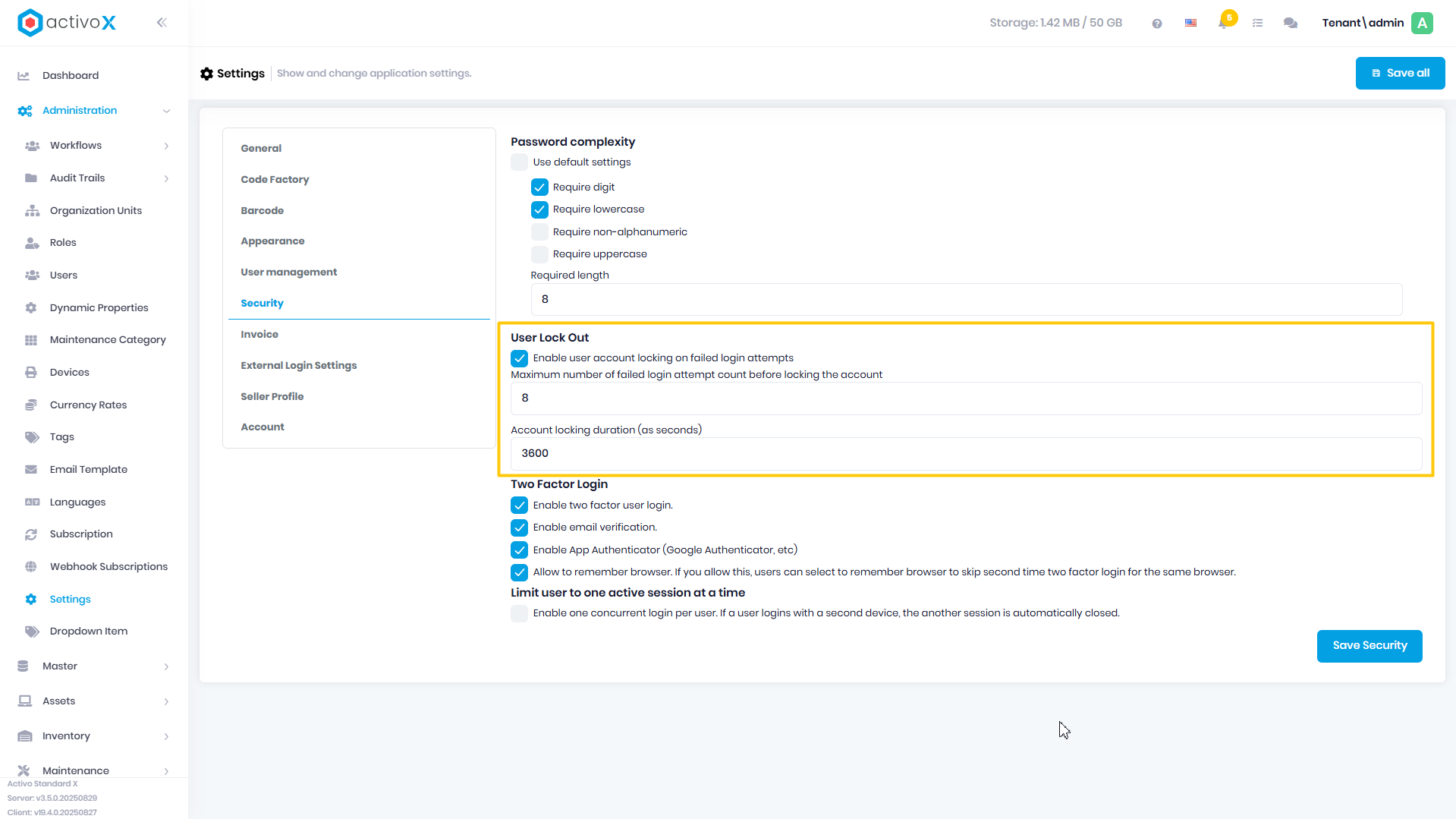Uncheck Require lowercase
Viewport: 1456px width, 819px height.
(x=539, y=209)
